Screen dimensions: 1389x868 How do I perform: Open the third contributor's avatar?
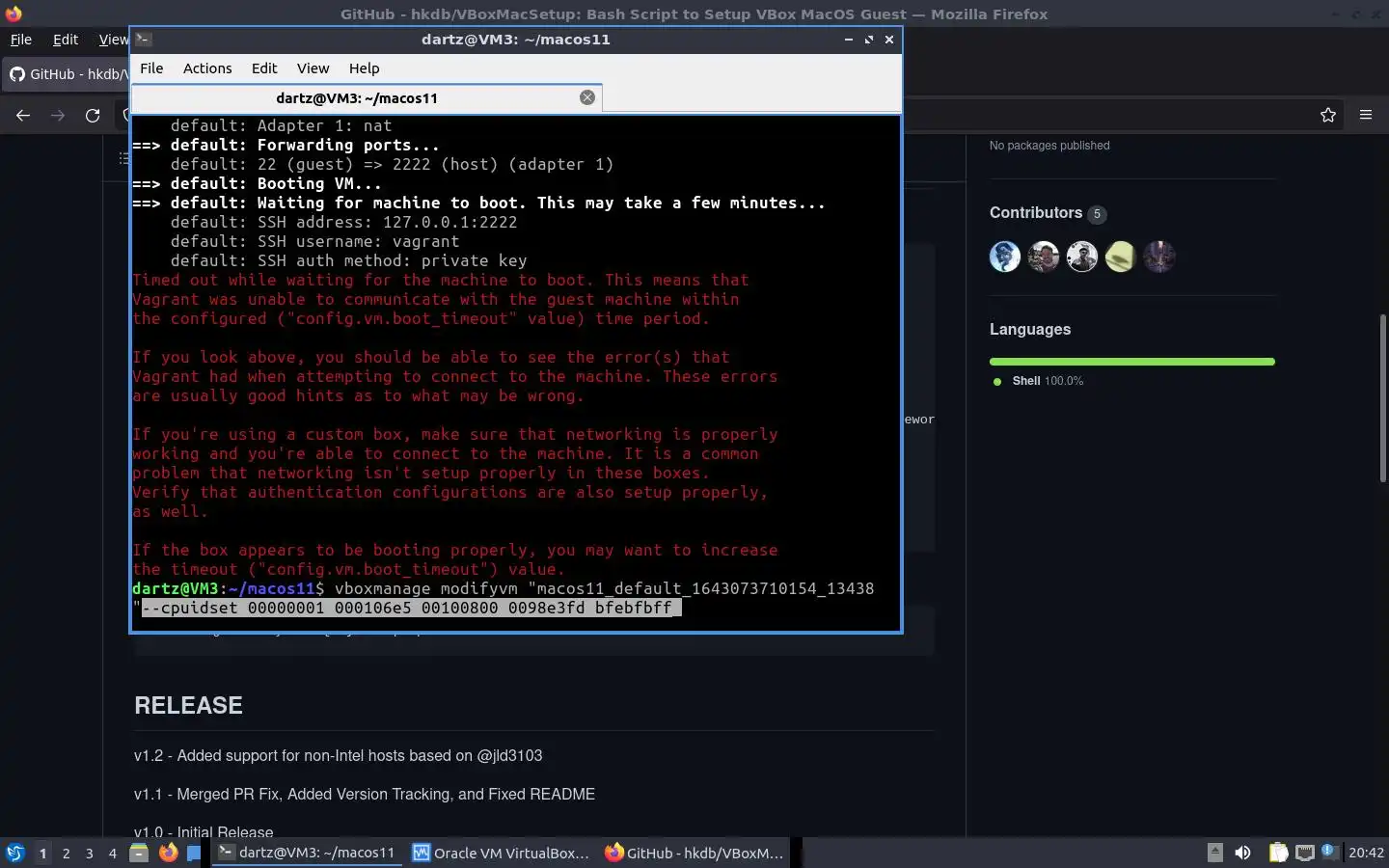[1082, 257]
